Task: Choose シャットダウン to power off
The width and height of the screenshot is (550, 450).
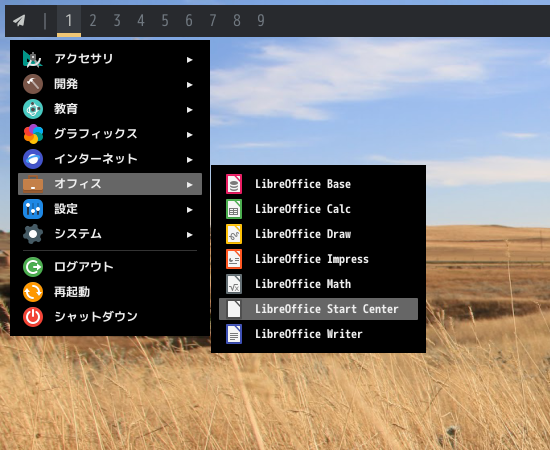Action: [x=110, y=317]
